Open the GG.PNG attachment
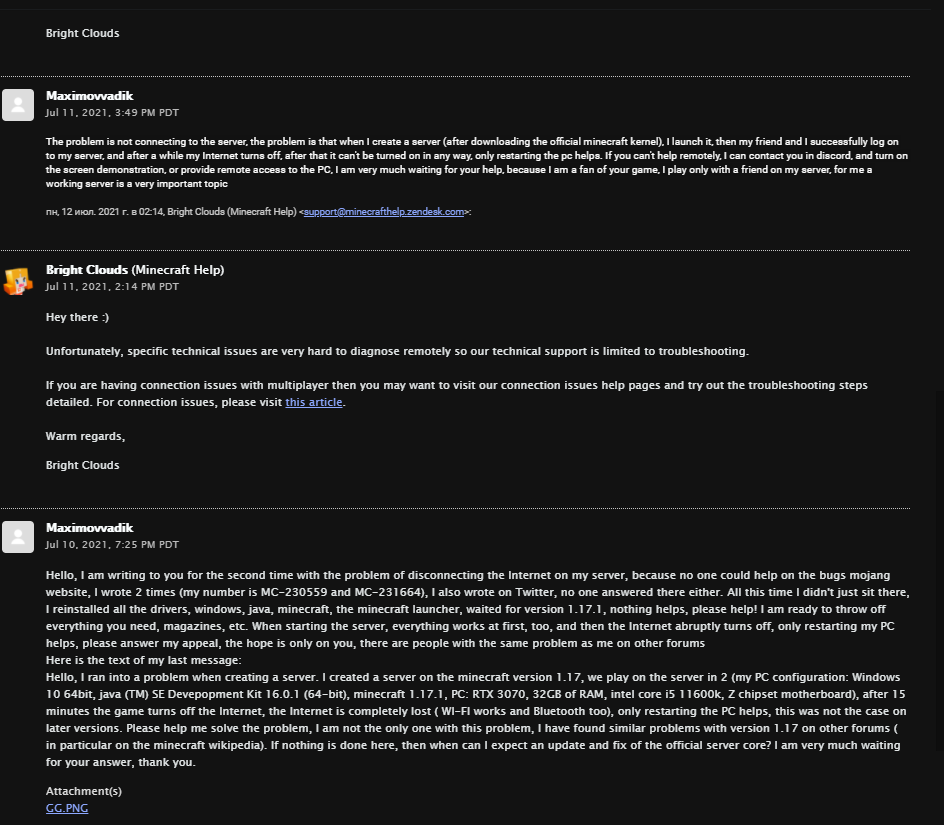 [x=67, y=808]
